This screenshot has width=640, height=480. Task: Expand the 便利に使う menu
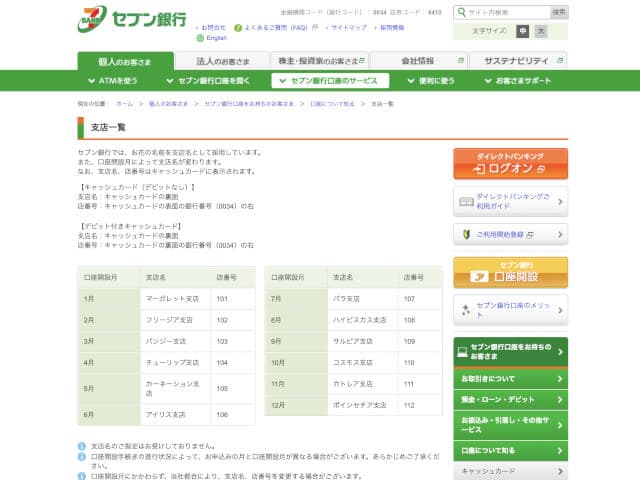(431, 81)
